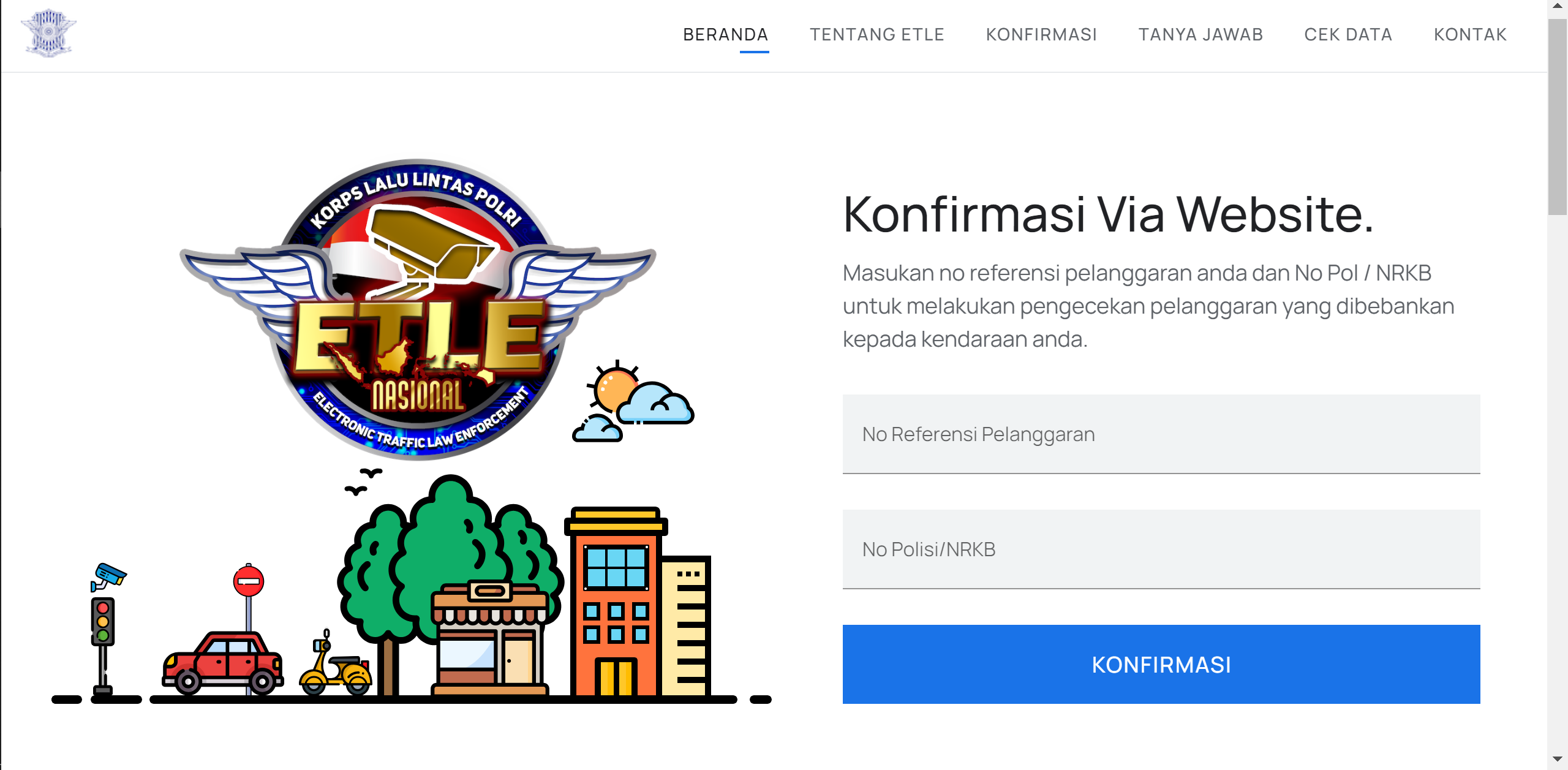
Task: Click the red car illustration
Action: (223, 663)
